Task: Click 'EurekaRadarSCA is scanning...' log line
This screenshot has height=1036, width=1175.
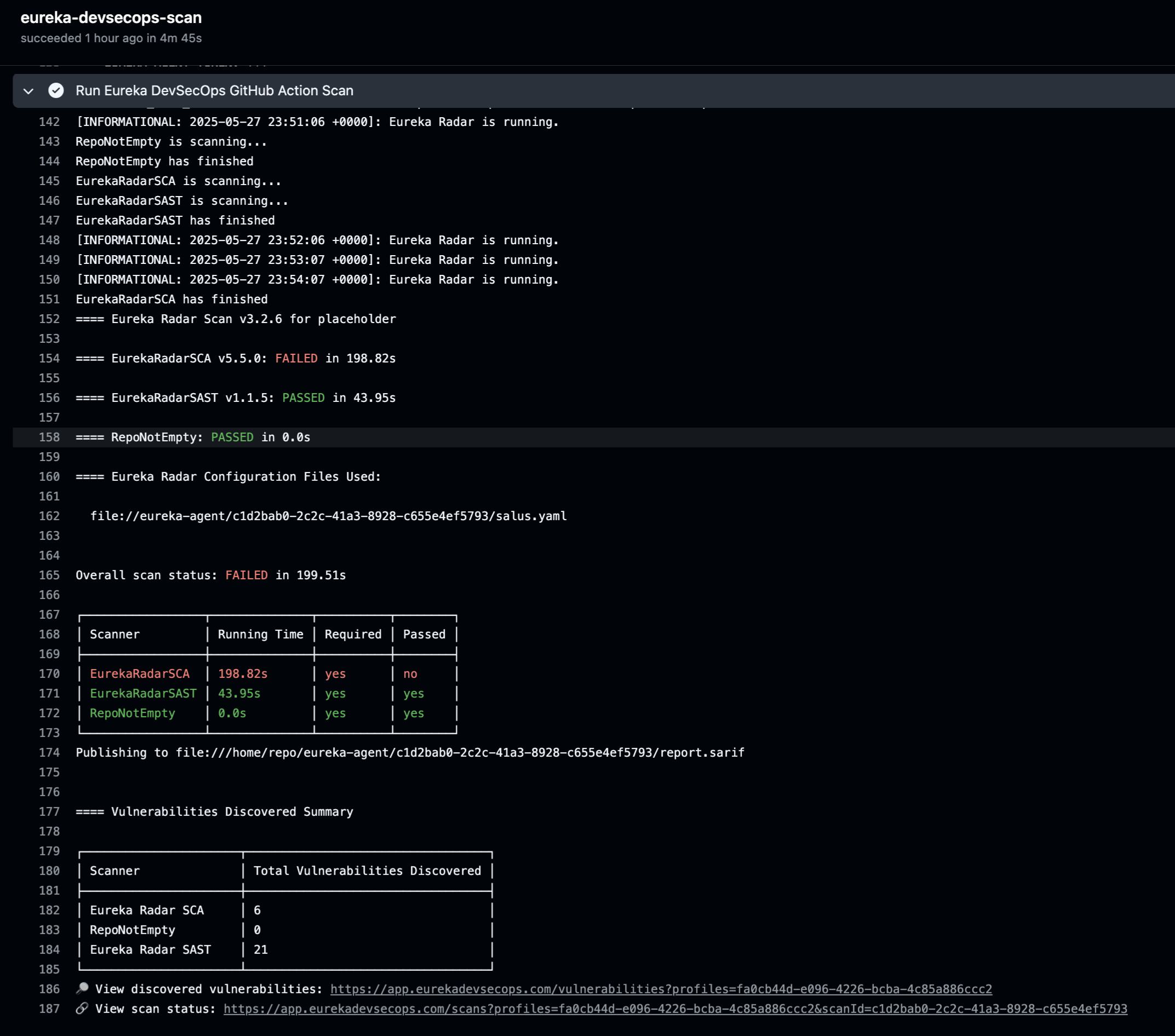Action: pos(179,181)
